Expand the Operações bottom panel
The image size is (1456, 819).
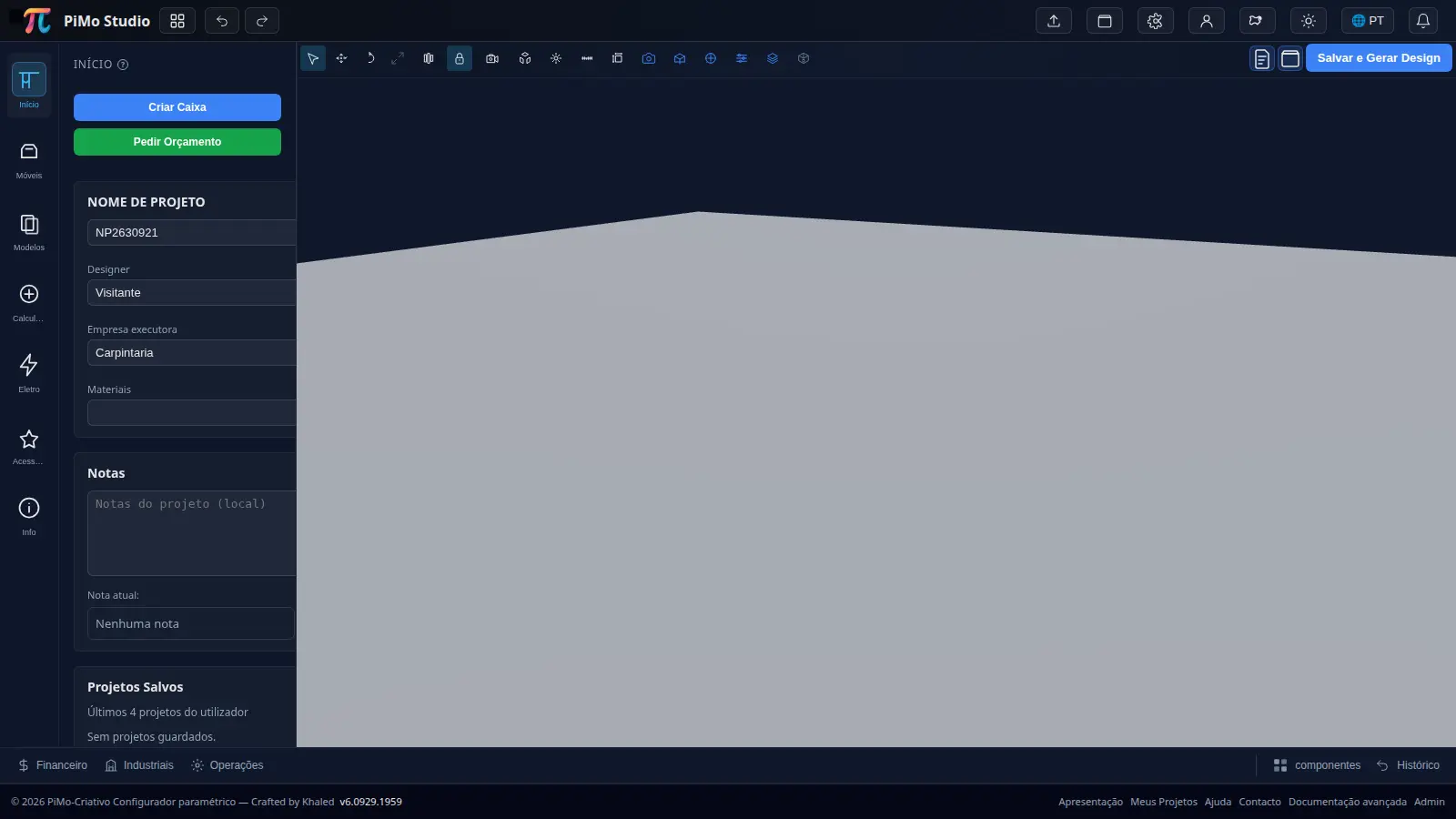pos(227,765)
